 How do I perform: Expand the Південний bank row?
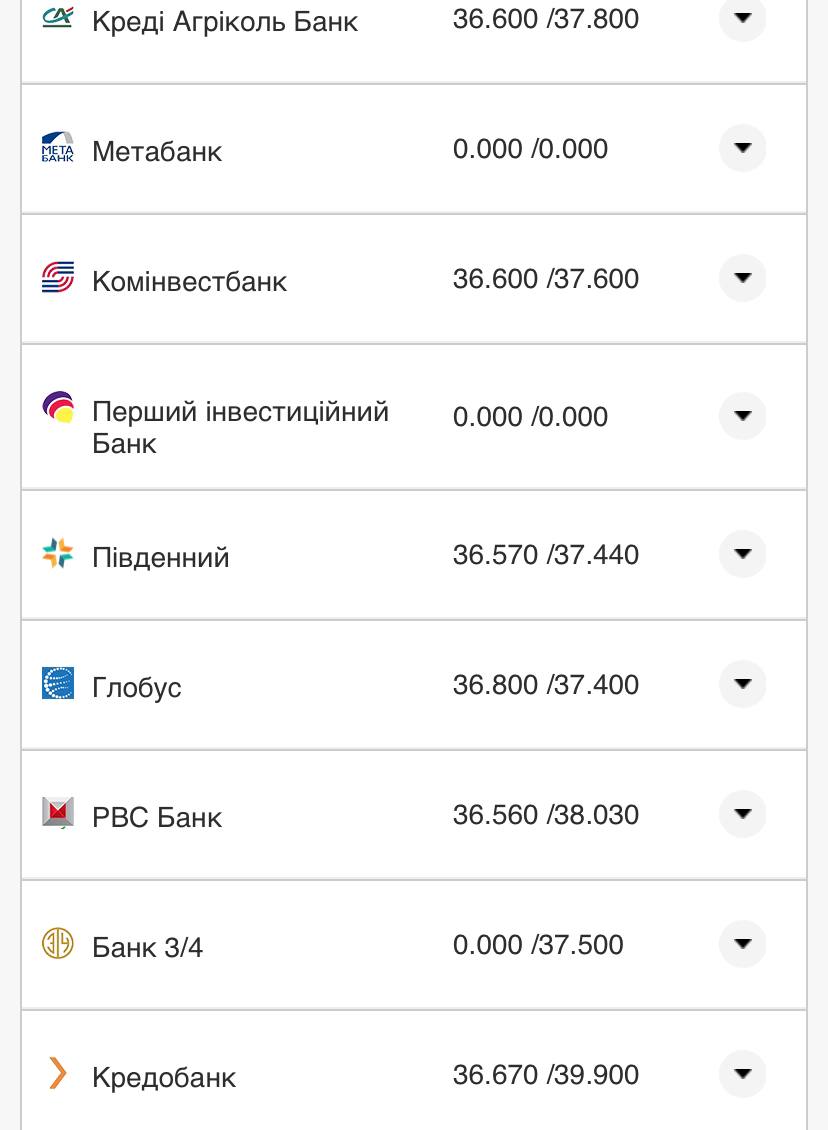pyautogui.click(x=742, y=553)
